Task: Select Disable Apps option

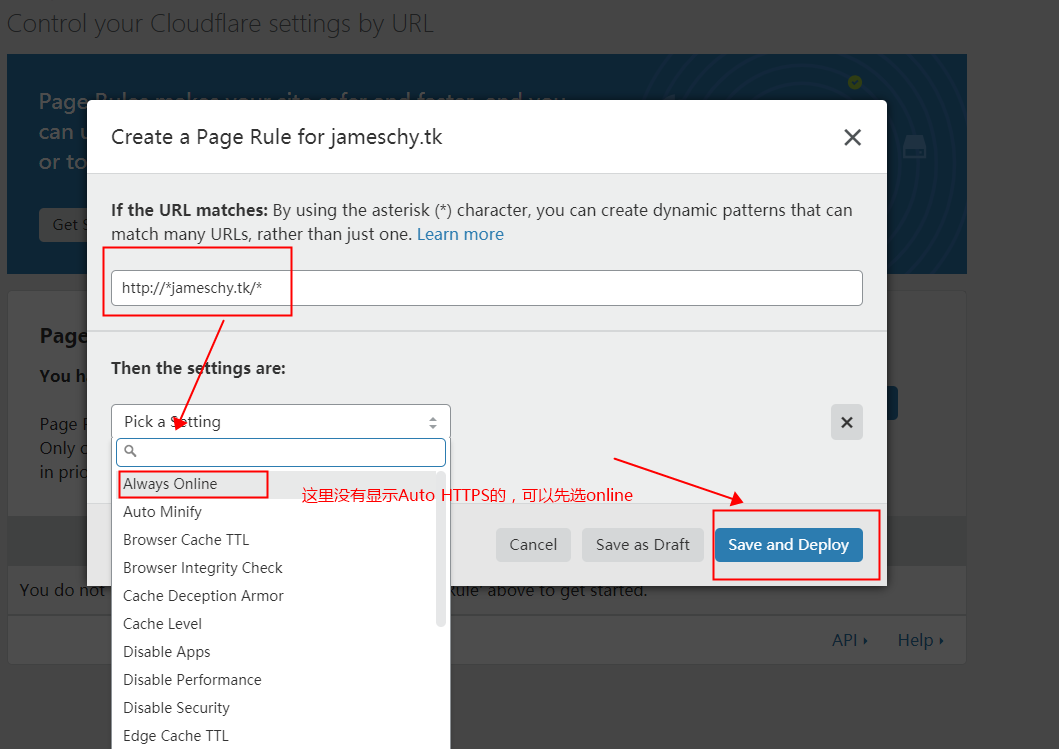Action: [274, 652]
